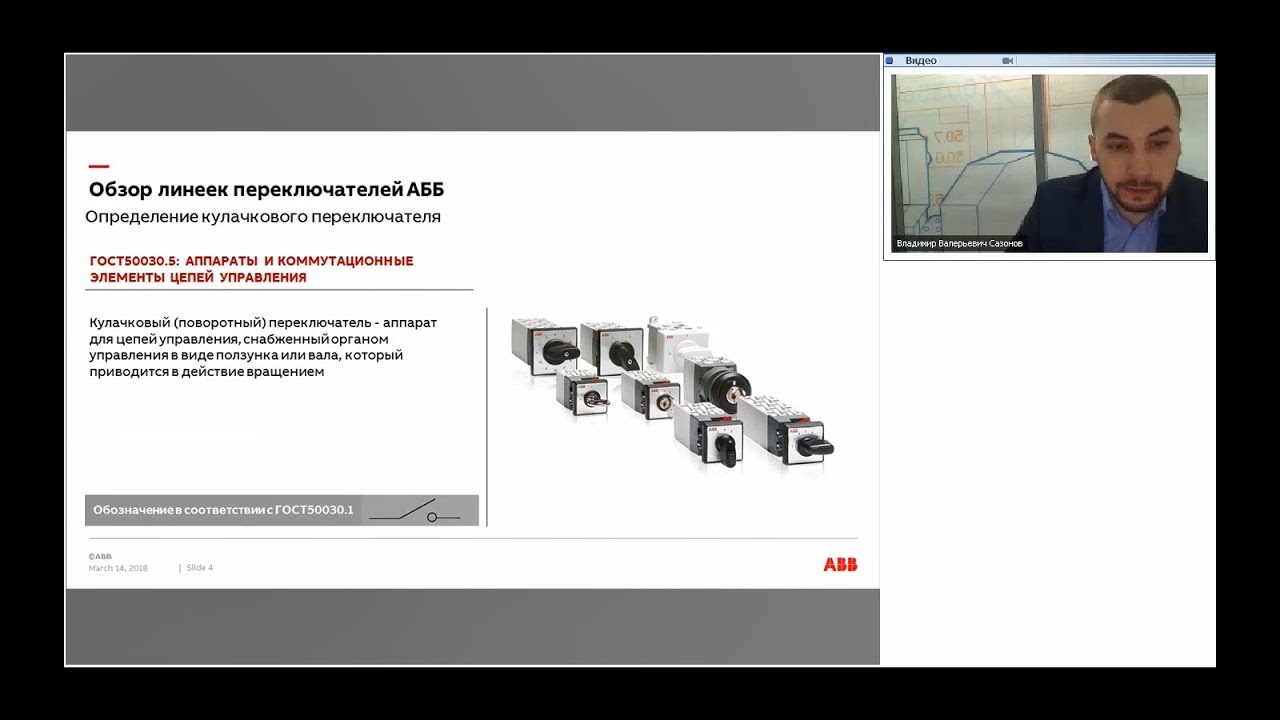
Task: Open the presenter webcam video feed
Action: (1049, 163)
